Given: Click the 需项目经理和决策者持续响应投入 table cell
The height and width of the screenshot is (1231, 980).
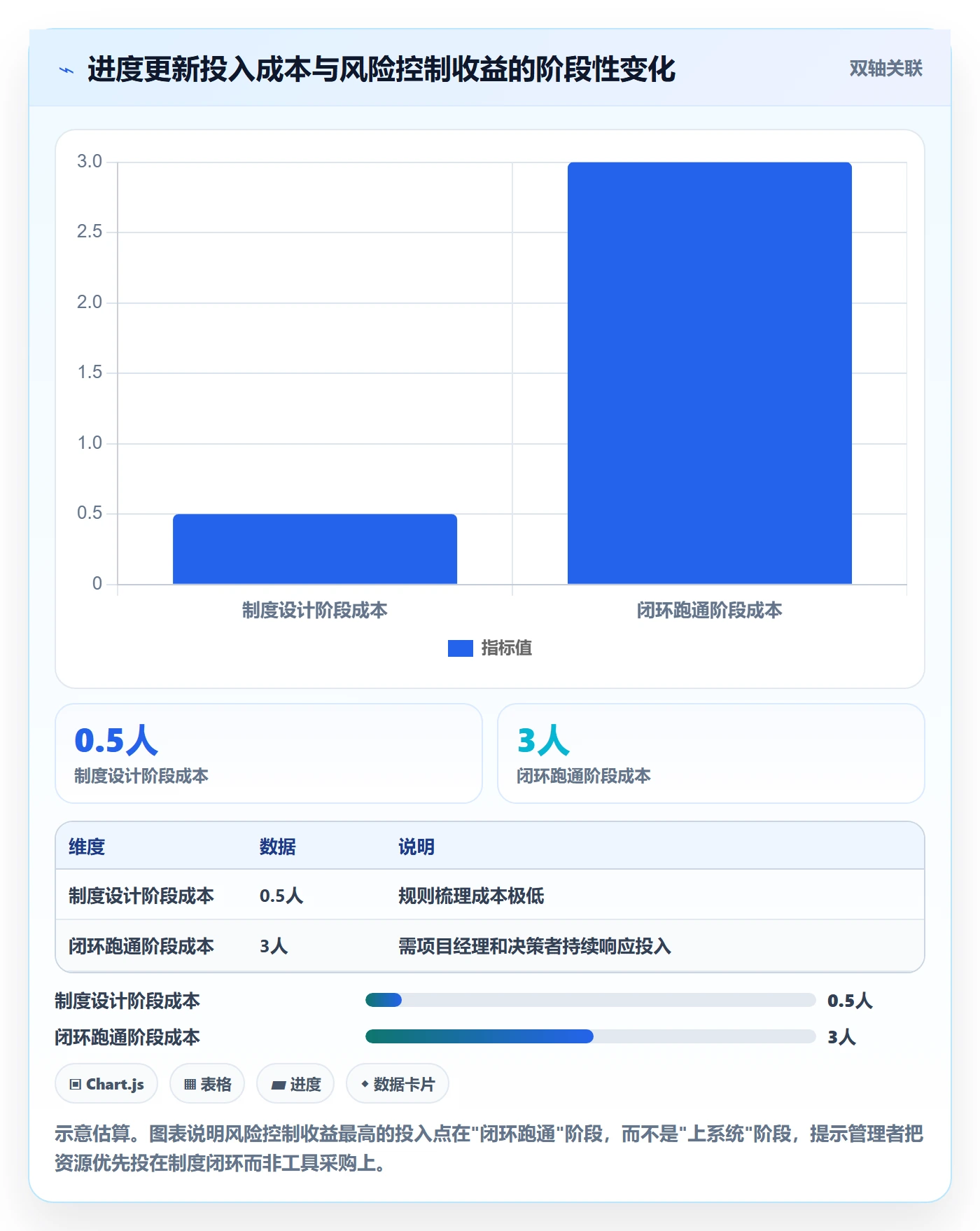Looking at the screenshot, I should pyautogui.click(x=535, y=946).
